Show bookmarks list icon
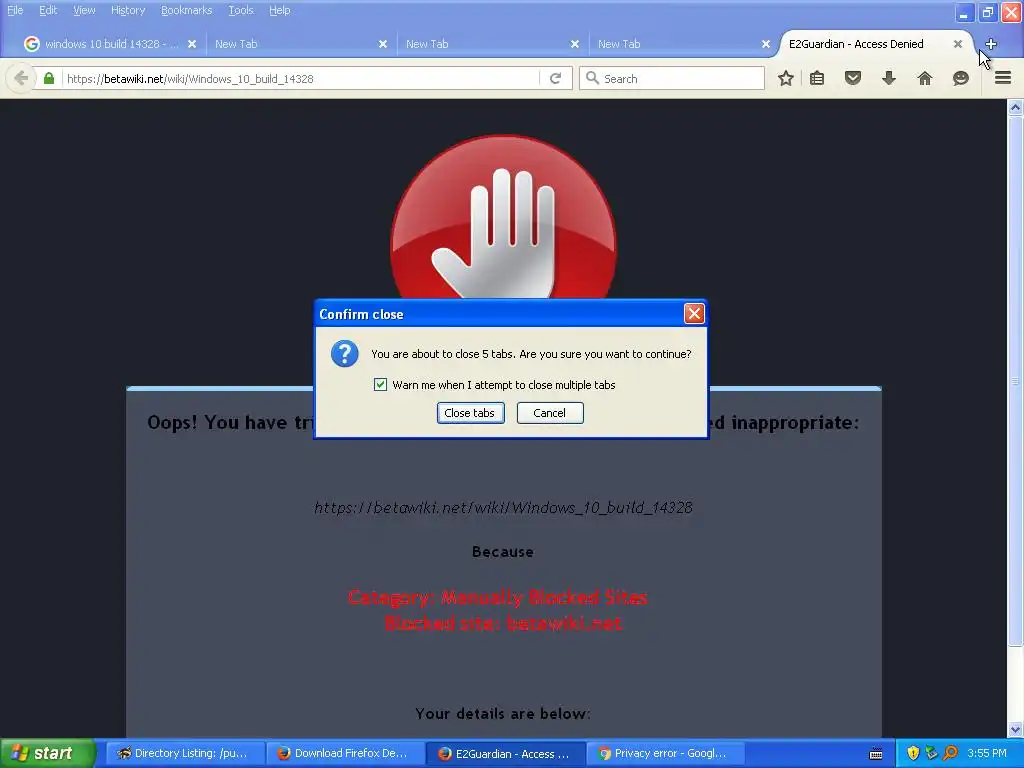The height and width of the screenshot is (768, 1024). pyautogui.click(x=817, y=78)
